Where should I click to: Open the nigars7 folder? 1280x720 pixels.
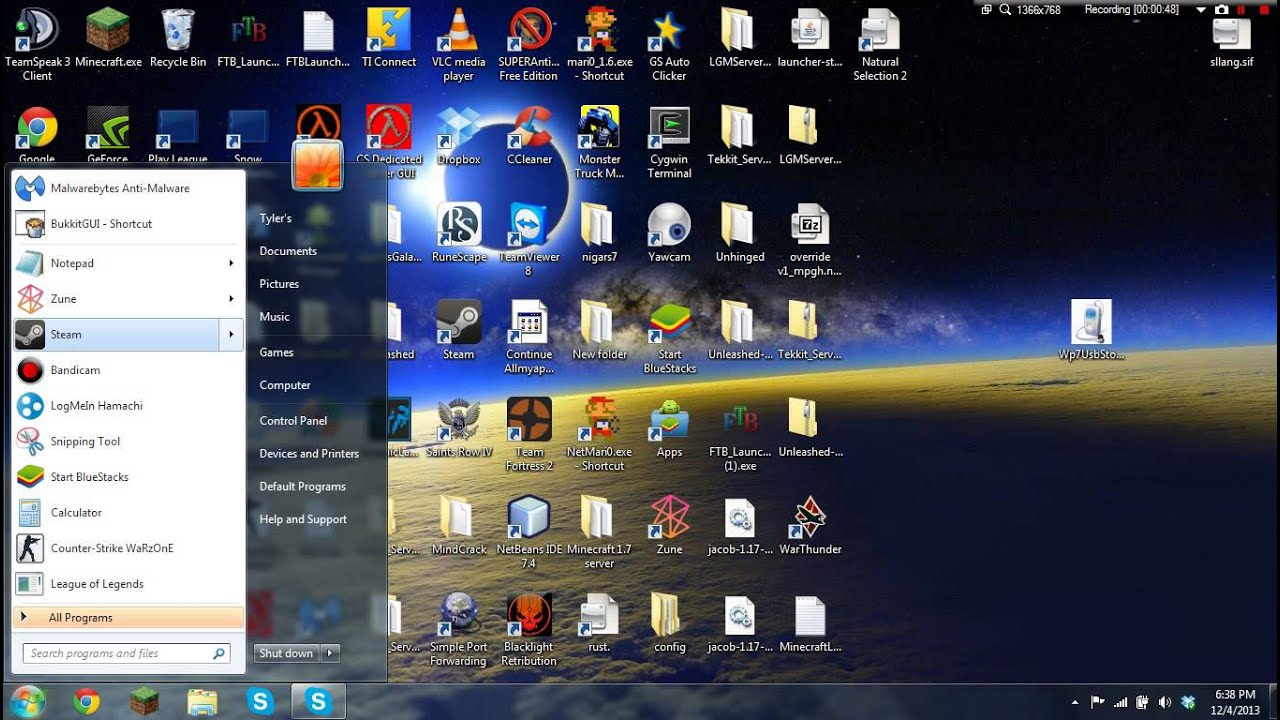point(599,232)
